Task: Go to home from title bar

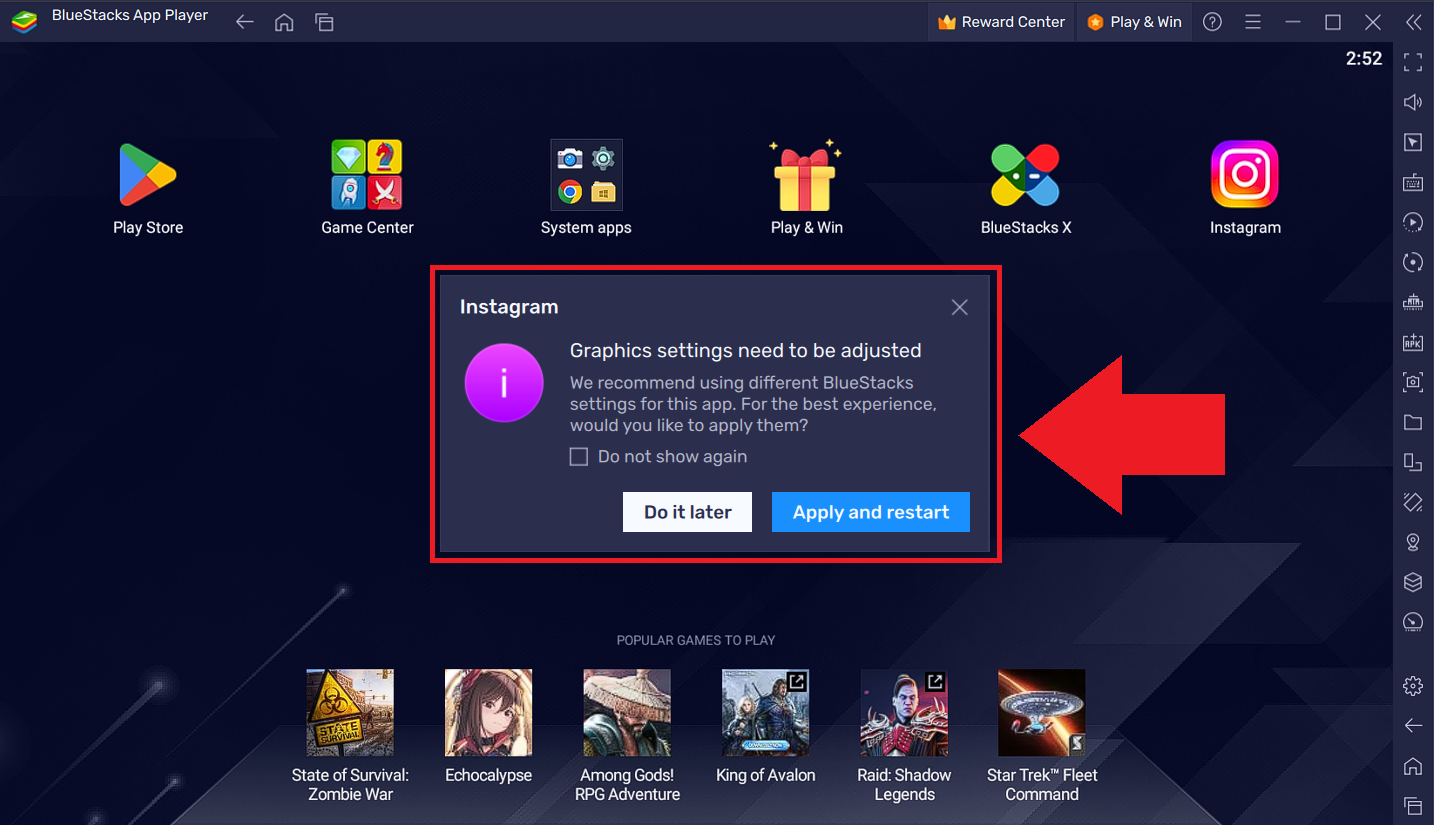Action: tap(284, 22)
